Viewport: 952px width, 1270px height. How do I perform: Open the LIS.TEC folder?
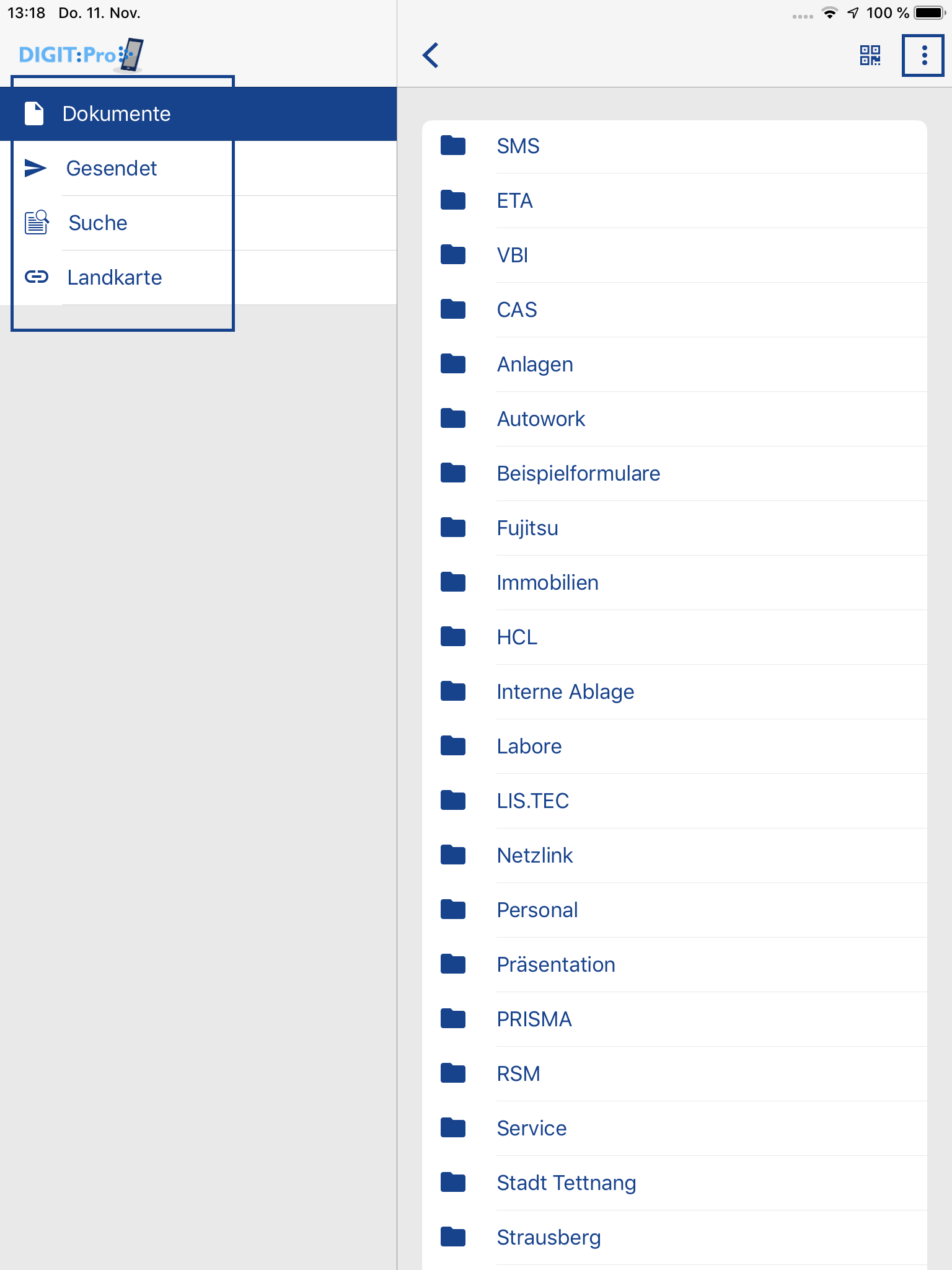click(x=532, y=801)
